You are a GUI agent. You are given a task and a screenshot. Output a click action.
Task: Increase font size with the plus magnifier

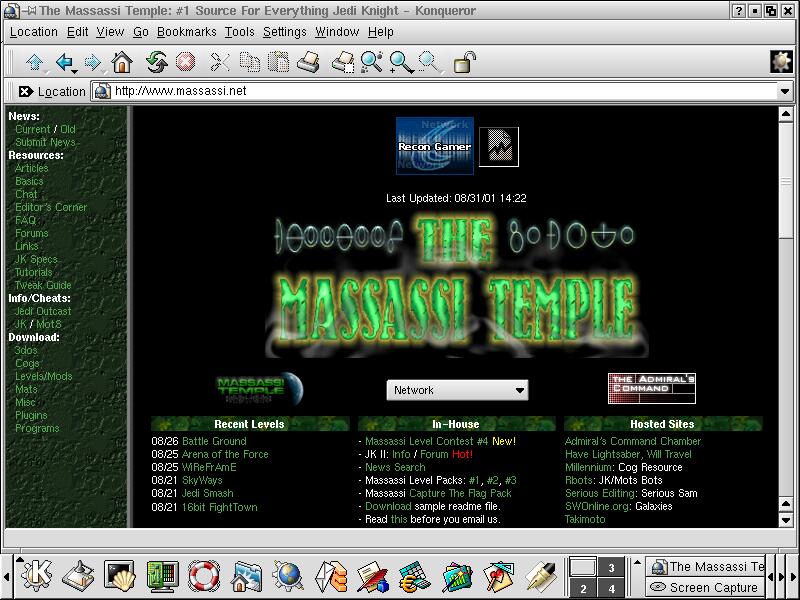coord(401,63)
